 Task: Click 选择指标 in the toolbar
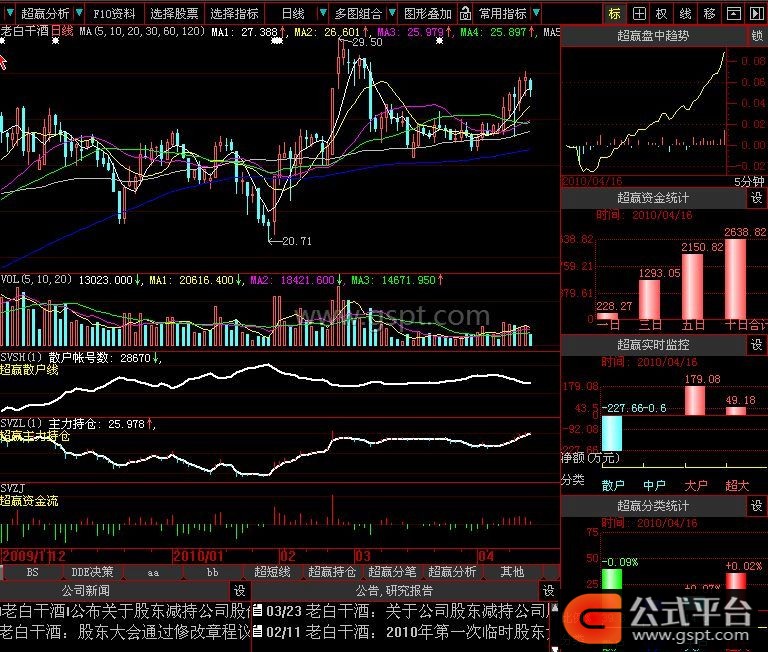(x=234, y=14)
